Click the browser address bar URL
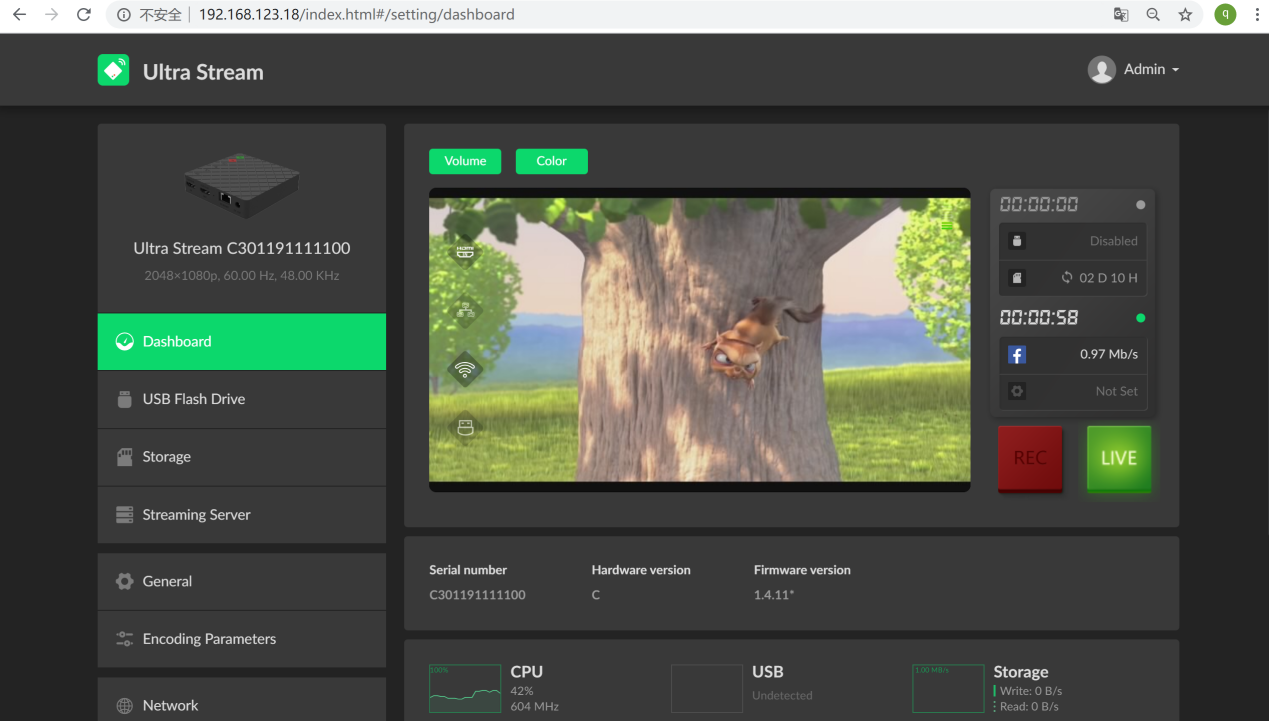 click(x=357, y=15)
